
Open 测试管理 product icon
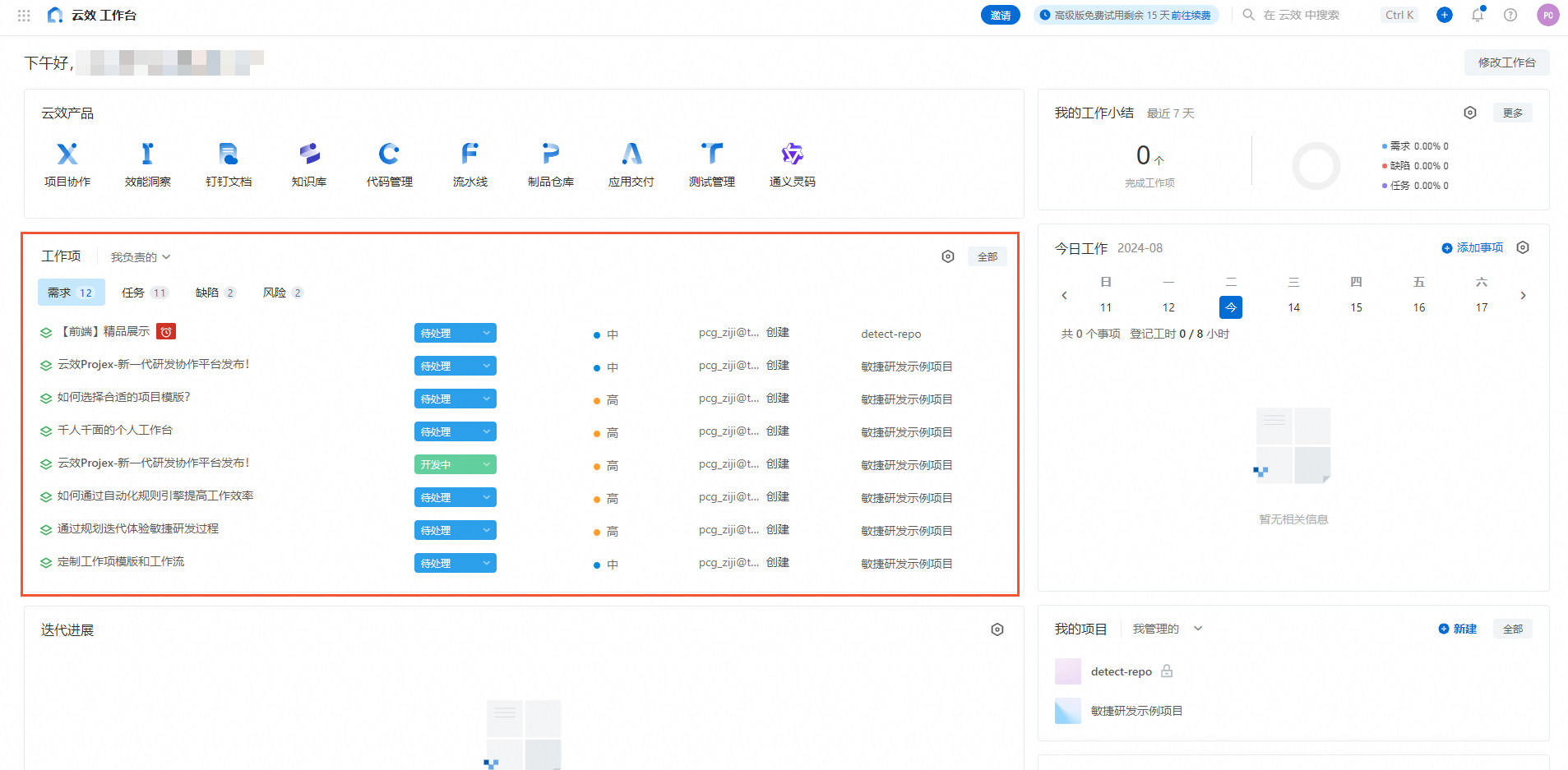point(712,154)
